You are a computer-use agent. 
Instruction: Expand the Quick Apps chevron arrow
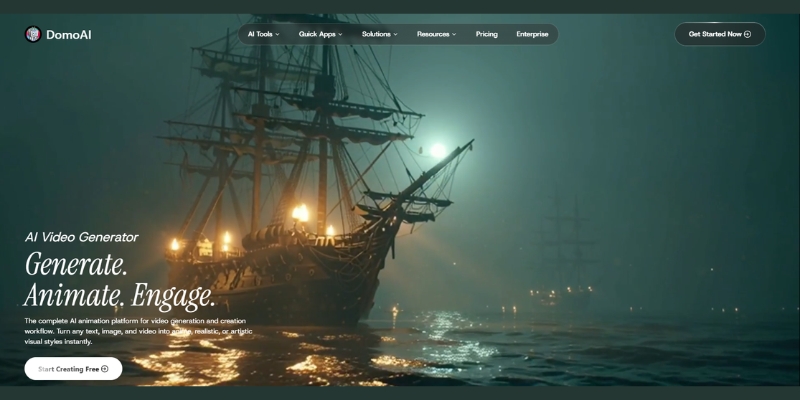[x=340, y=34]
